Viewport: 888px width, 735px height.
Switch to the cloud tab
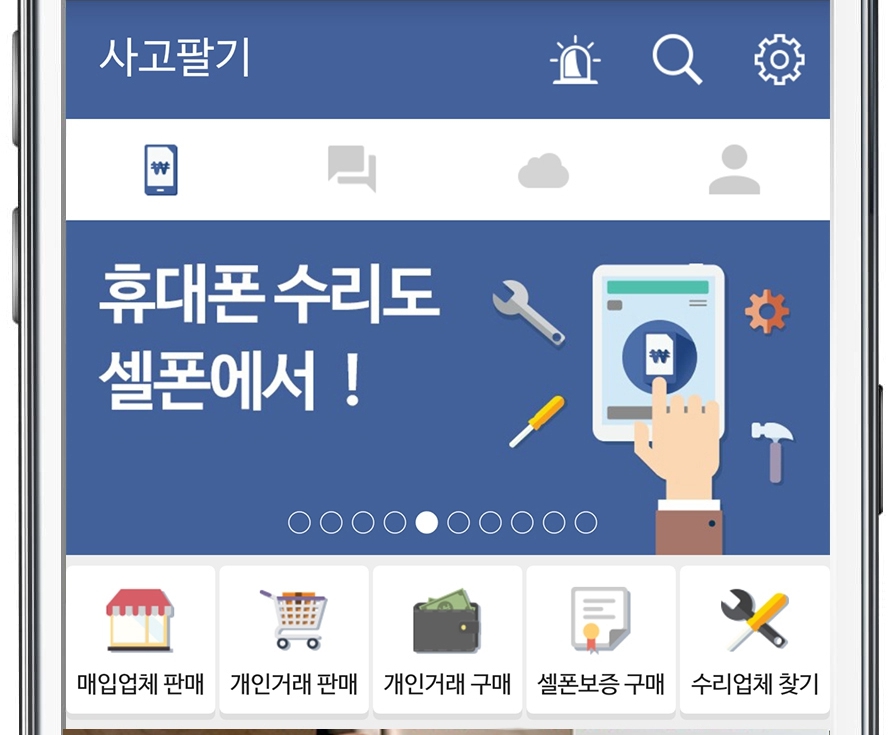point(543,170)
